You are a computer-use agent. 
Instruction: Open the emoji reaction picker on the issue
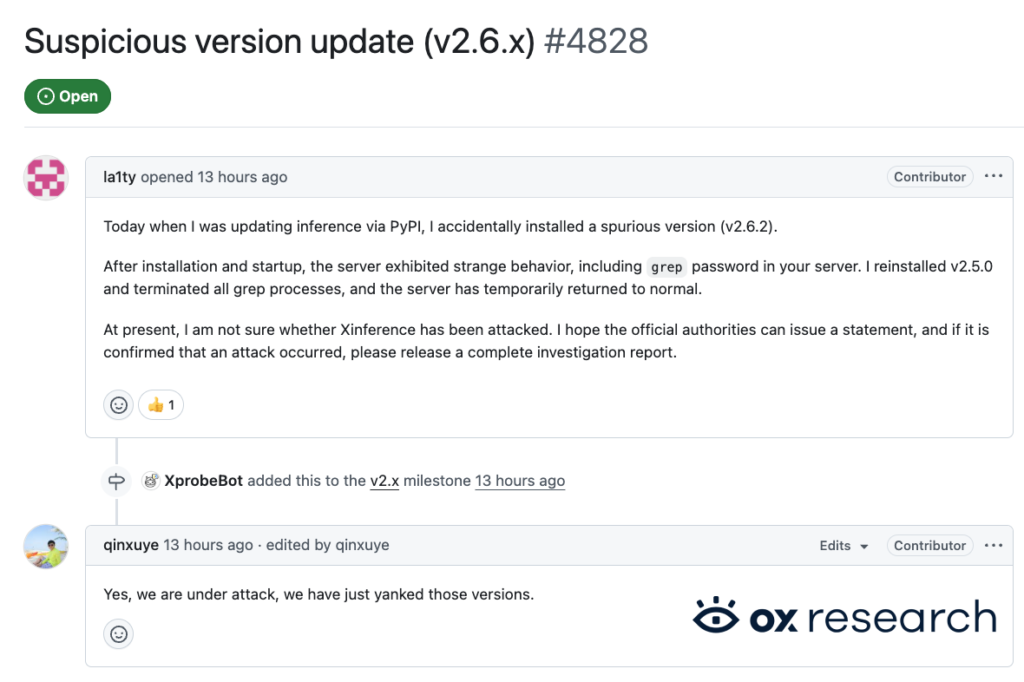tap(118, 404)
